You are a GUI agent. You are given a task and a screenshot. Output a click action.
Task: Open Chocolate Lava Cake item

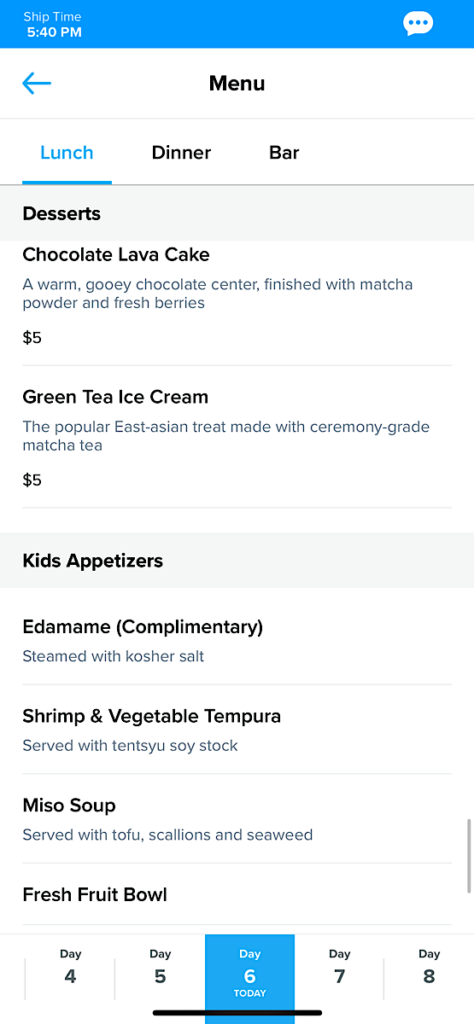click(x=237, y=303)
